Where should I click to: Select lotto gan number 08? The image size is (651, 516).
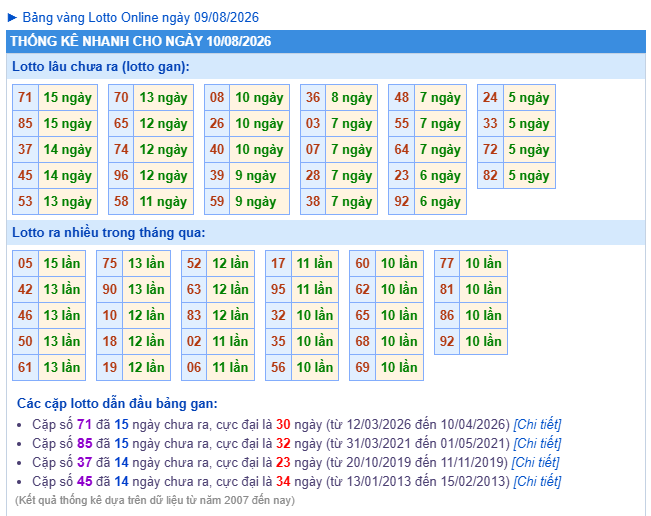tap(217, 98)
